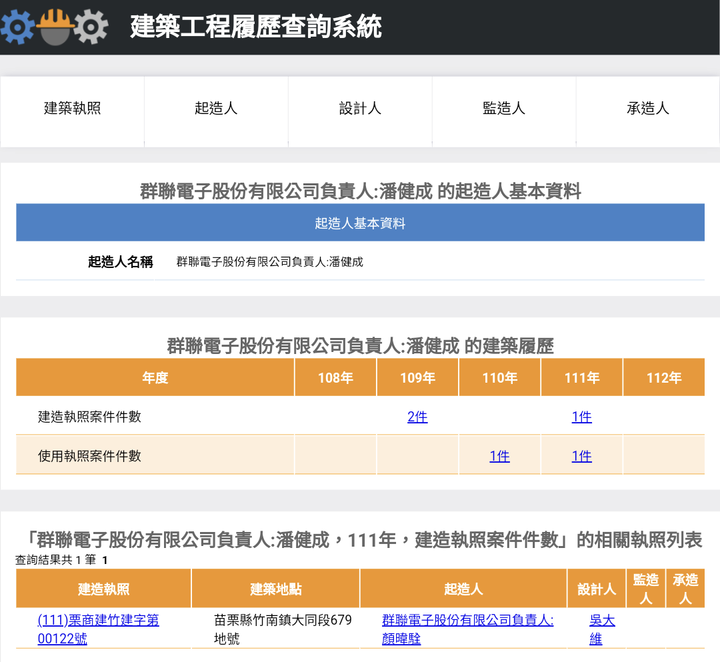Click the 群聯電子股份有限公司負責人:潘健成 name value
Screen dimensions: 720x662
coord(270,262)
